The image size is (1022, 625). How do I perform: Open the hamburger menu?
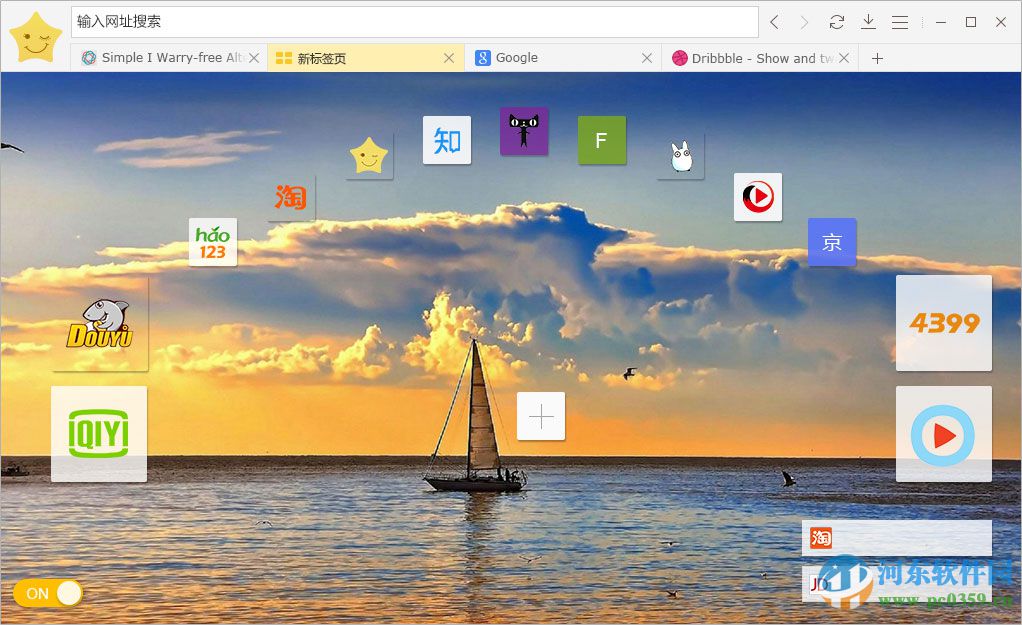point(900,23)
